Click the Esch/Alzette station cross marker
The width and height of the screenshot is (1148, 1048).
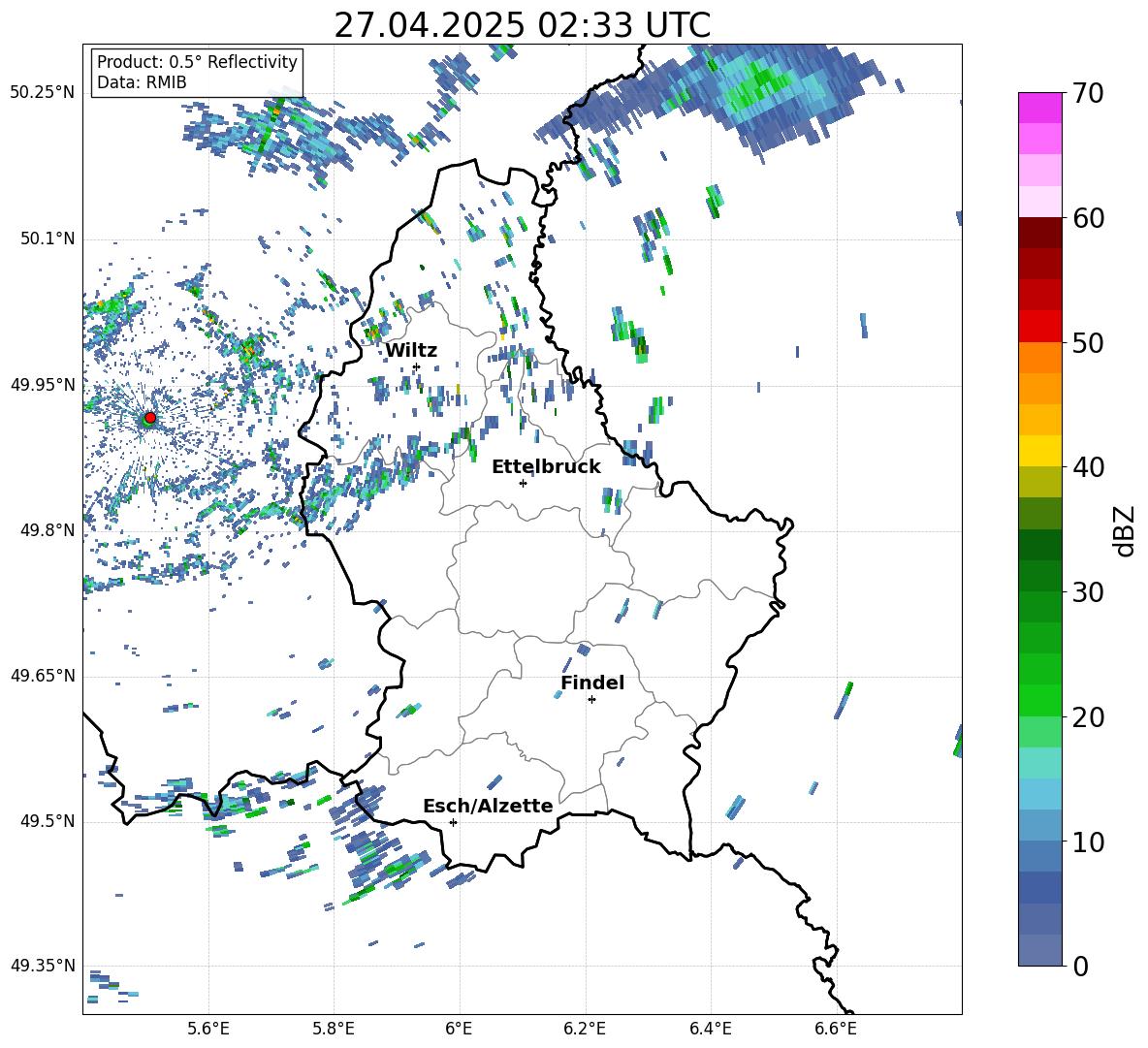453,822
